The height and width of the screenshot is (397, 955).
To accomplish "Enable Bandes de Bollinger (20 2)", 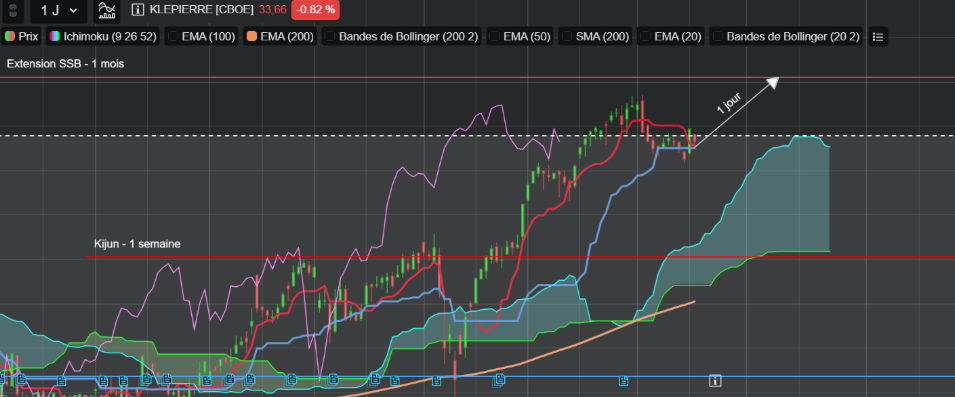I will pyautogui.click(x=786, y=37).
